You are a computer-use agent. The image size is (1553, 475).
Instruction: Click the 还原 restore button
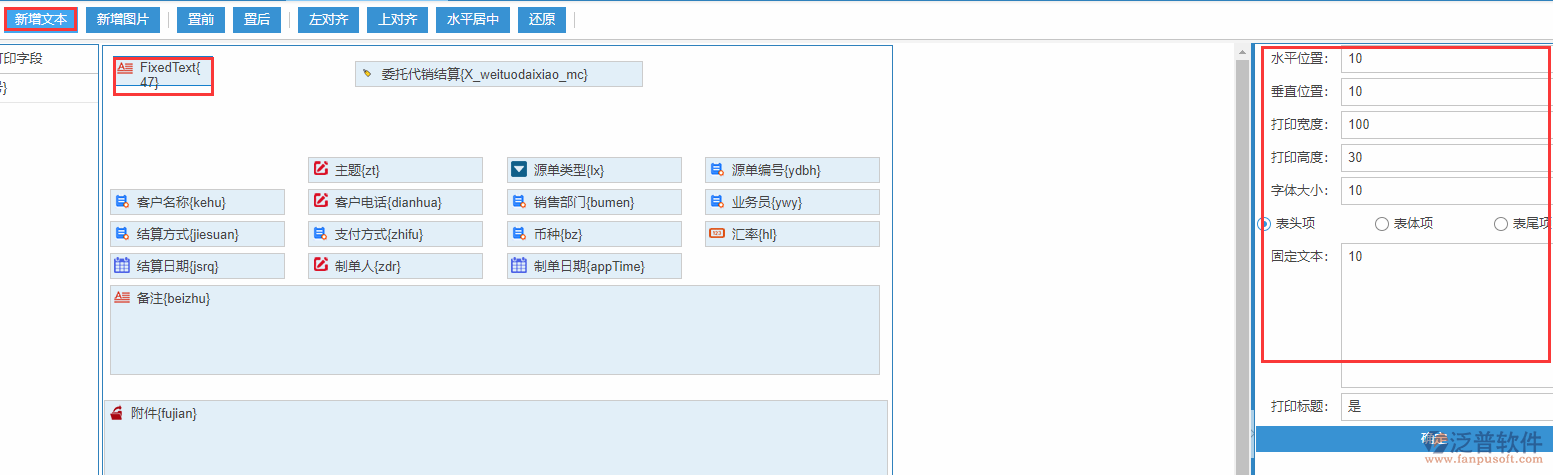click(543, 20)
